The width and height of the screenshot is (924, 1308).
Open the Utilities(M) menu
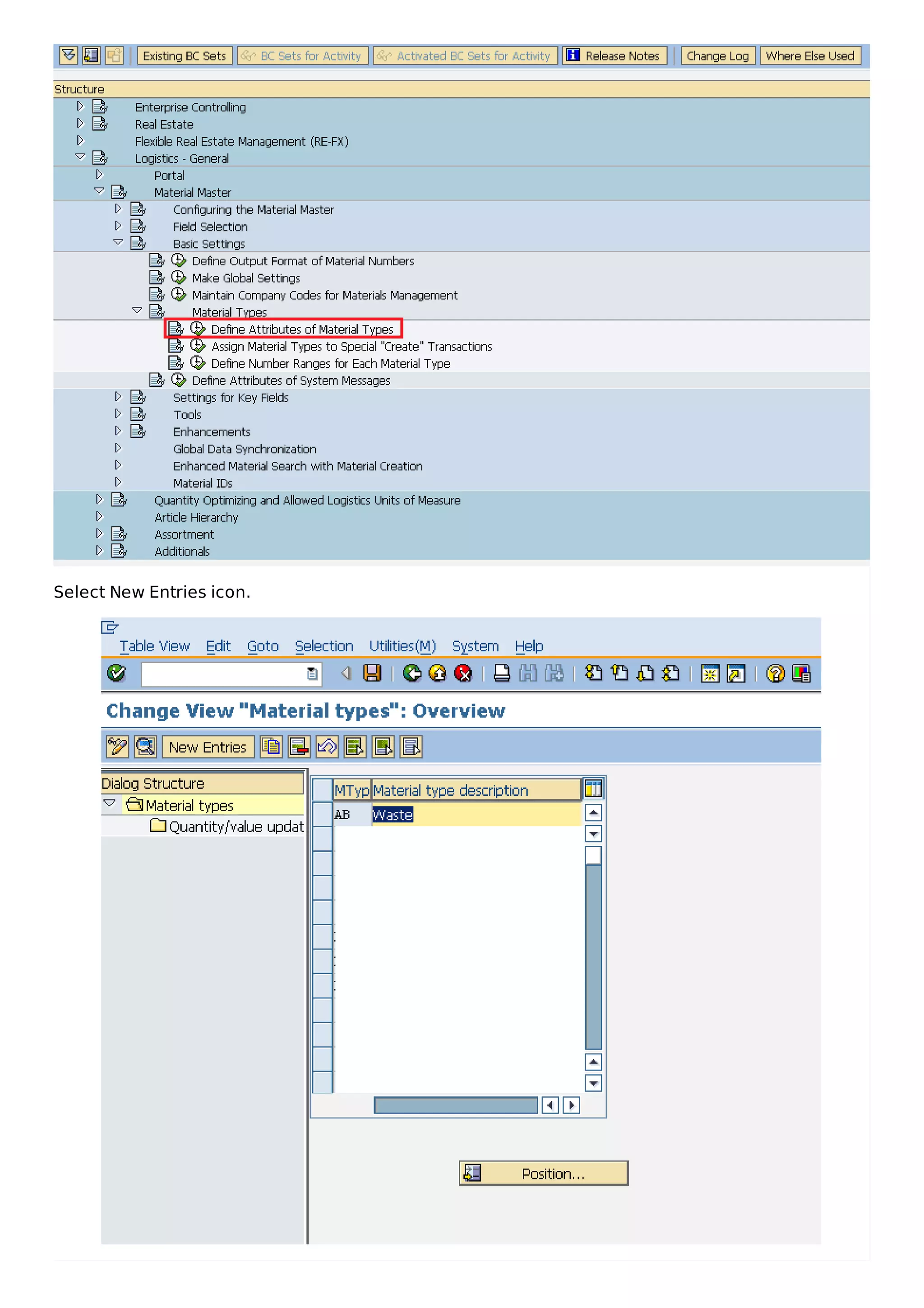pos(402,646)
